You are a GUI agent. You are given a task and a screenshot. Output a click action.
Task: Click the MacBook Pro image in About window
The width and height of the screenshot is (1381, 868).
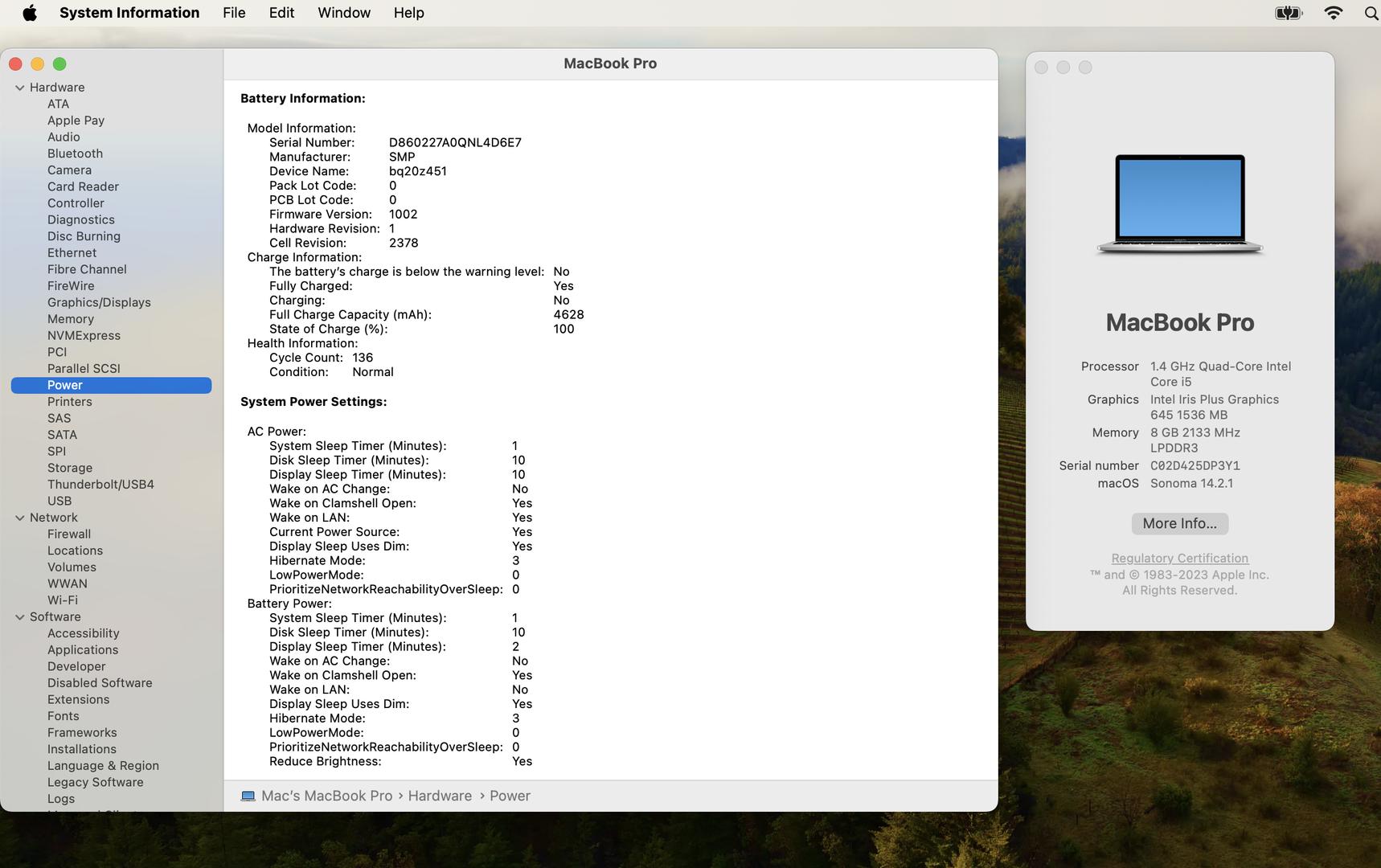1180,204
